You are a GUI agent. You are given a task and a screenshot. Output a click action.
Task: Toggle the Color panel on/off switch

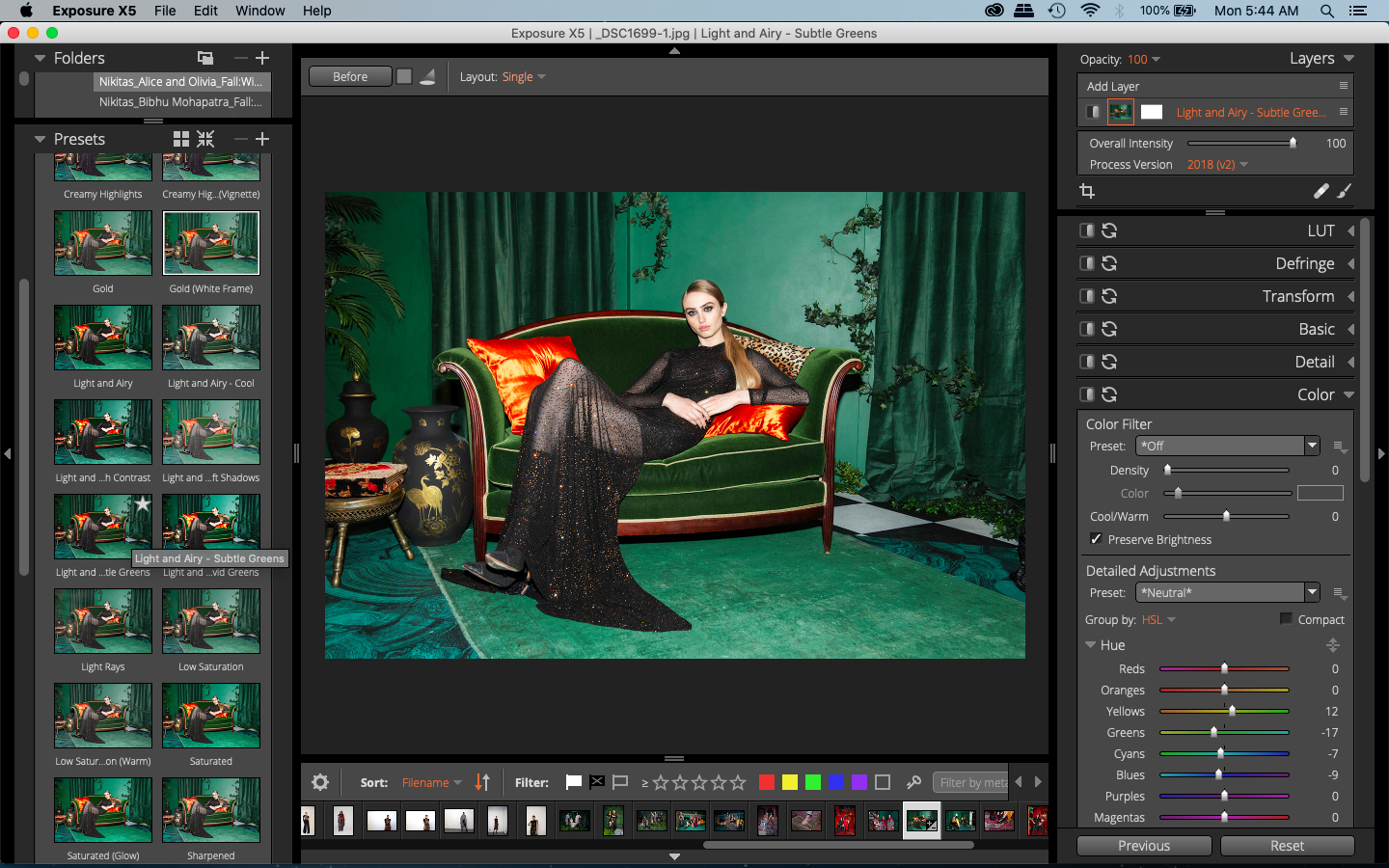tap(1087, 394)
